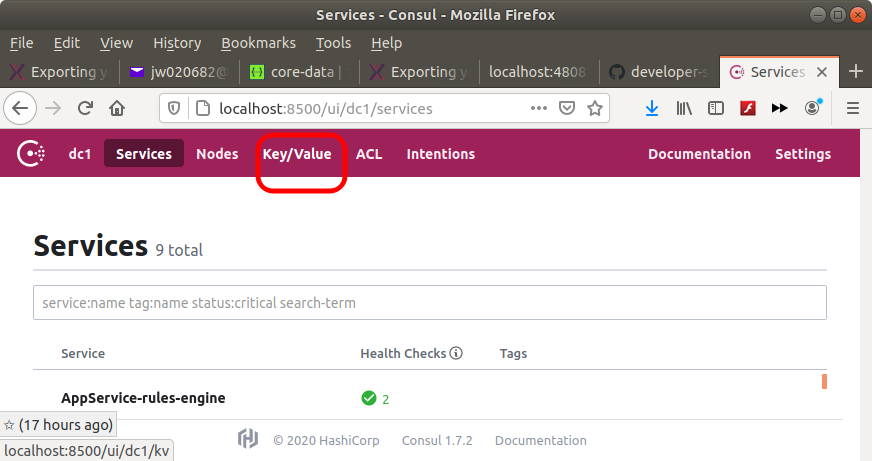The image size is (872, 461).
Task: Switch to the core-data tab
Action: click(299, 72)
